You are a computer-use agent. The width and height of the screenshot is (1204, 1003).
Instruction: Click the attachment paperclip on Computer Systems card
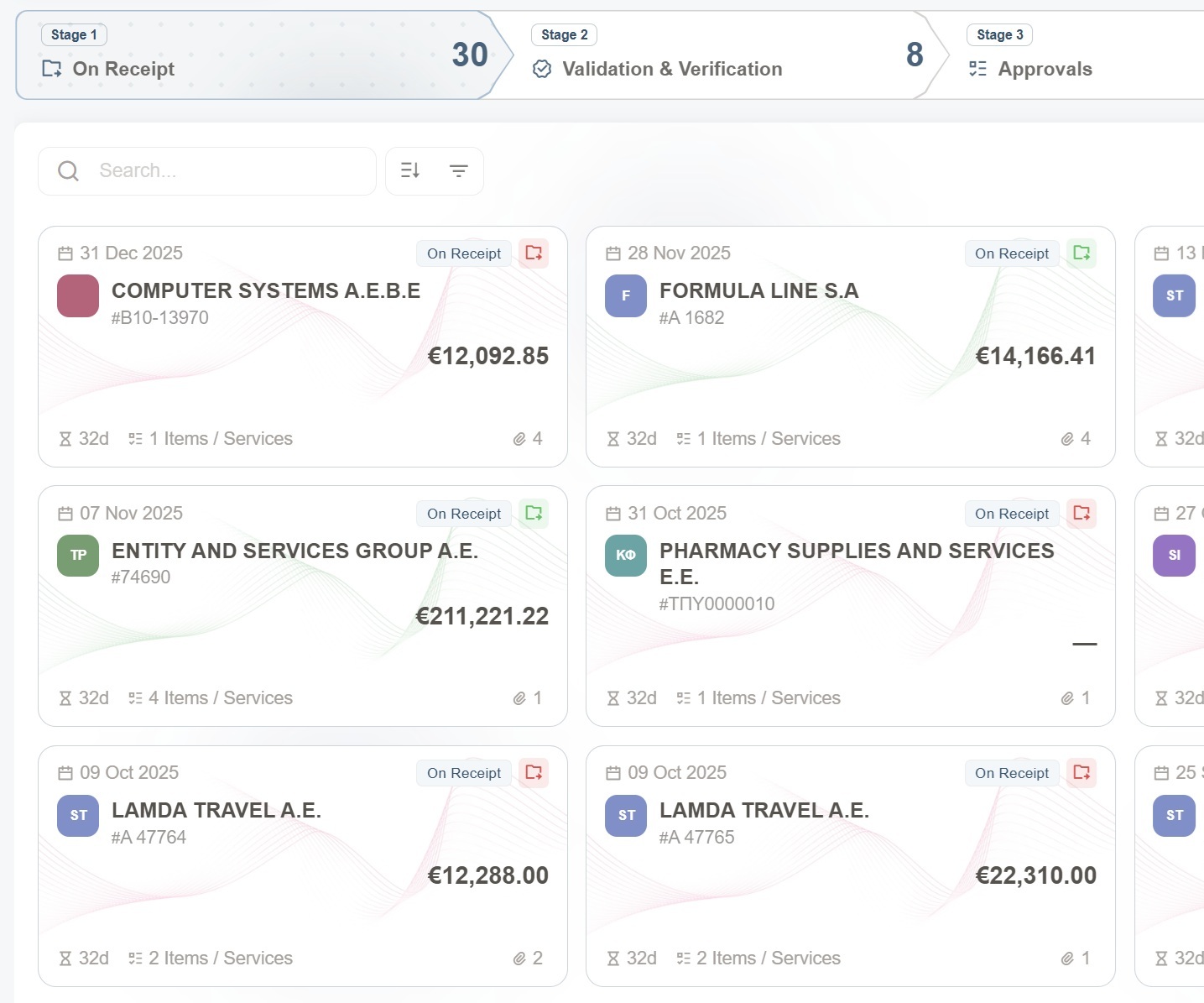(x=519, y=439)
